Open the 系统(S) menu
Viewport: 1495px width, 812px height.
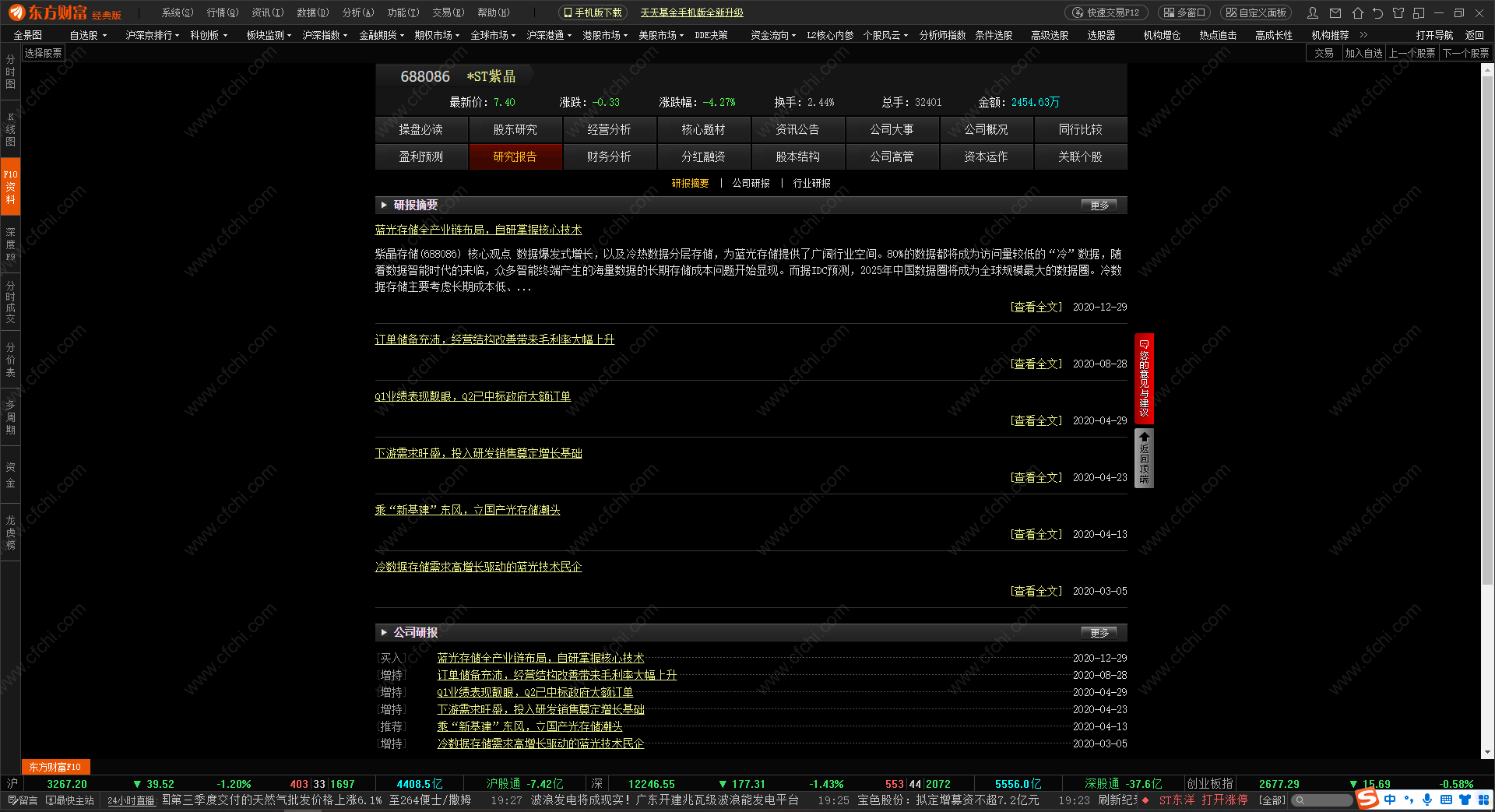coord(178,12)
